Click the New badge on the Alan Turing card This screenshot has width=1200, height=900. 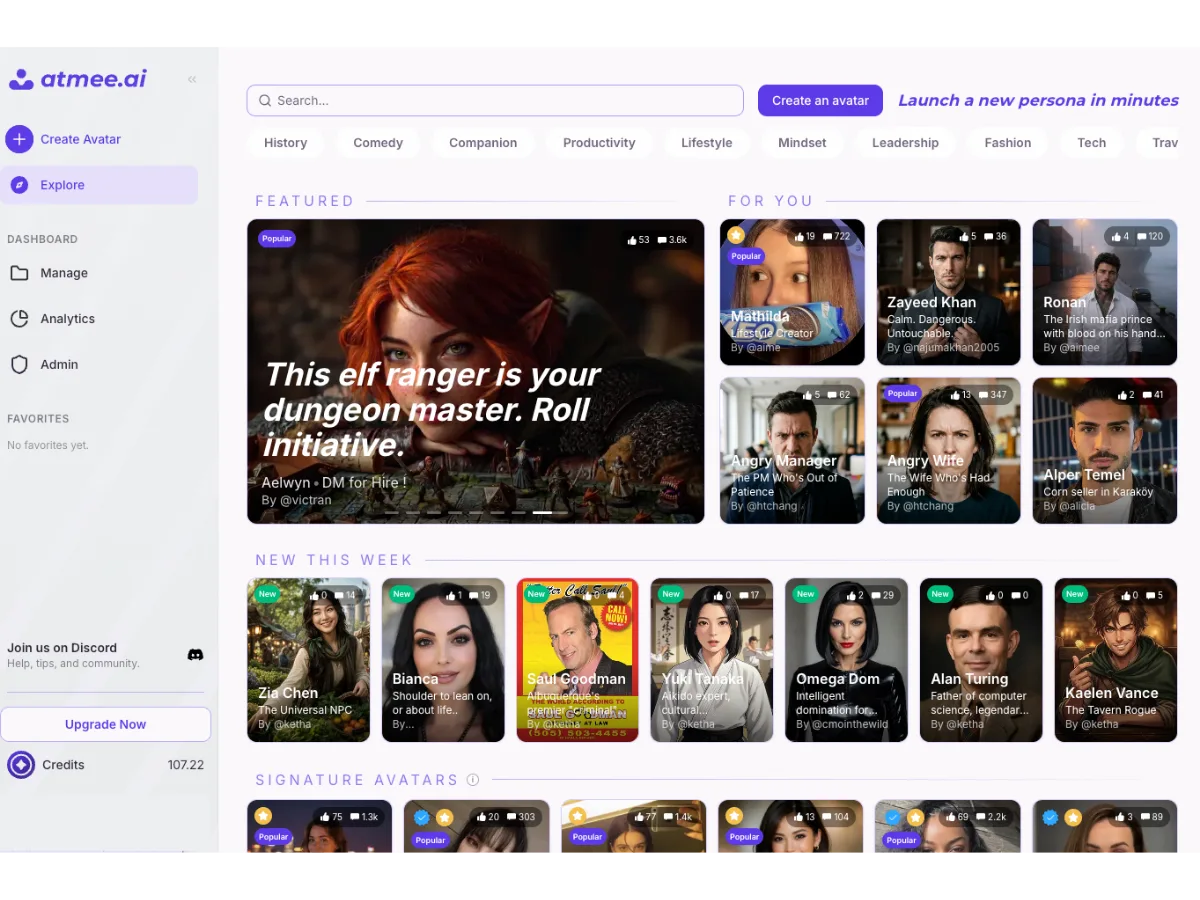(x=940, y=594)
